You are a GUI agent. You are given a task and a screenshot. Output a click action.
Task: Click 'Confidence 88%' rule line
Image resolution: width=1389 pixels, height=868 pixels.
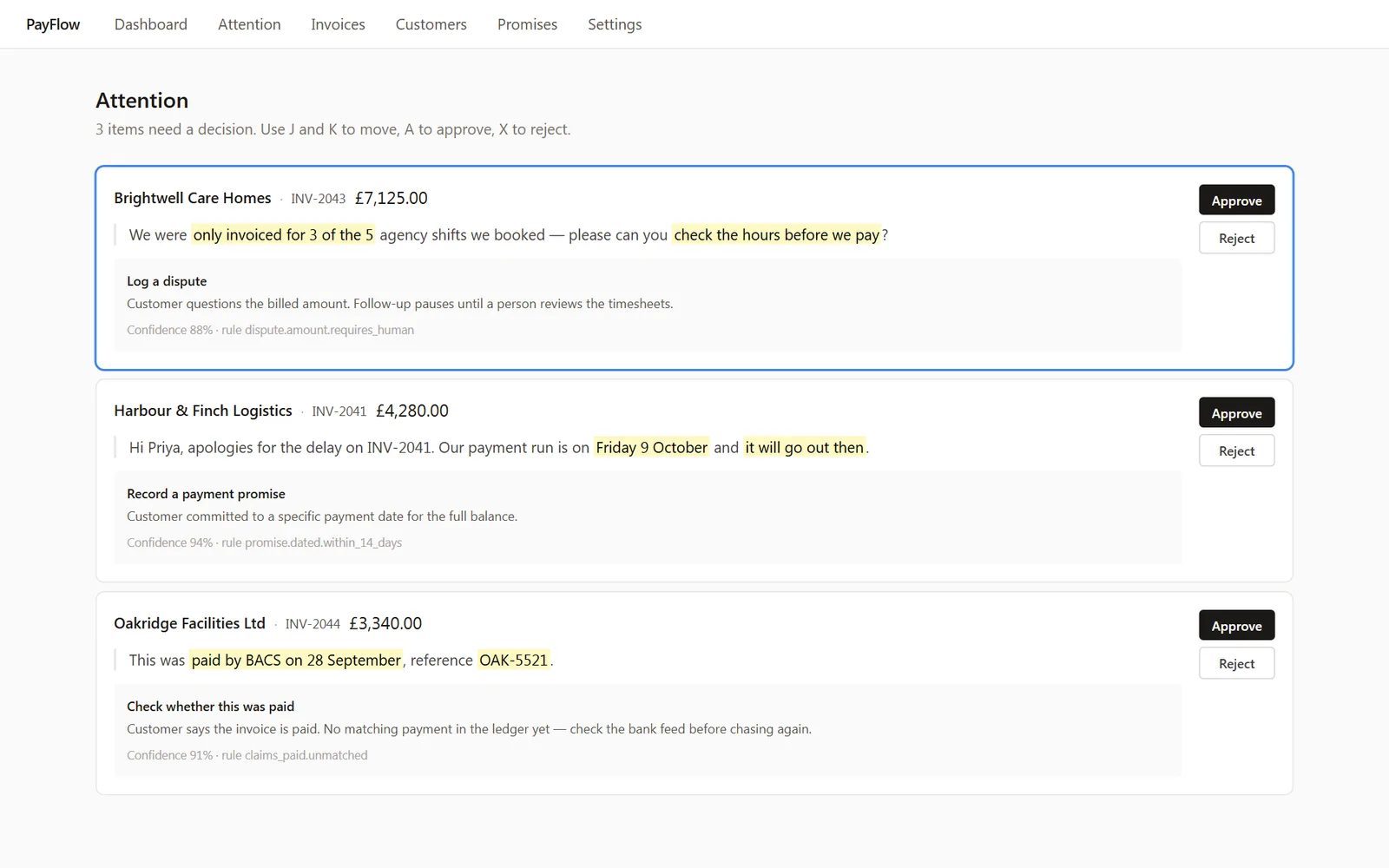pos(270,330)
